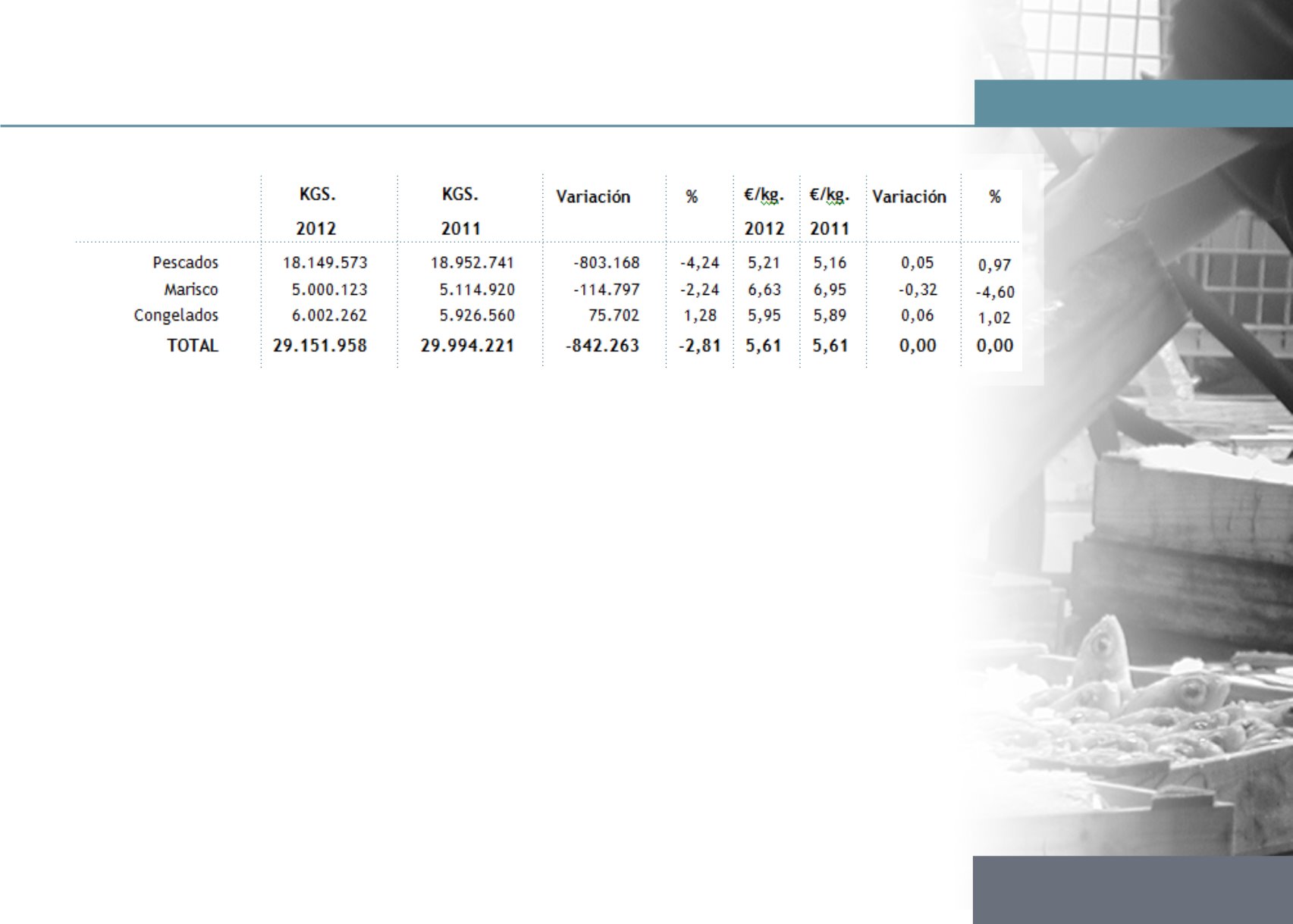Select the Pescados price 5,21
This screenshot has width=1293, height=924.
(x=764, y=263)
